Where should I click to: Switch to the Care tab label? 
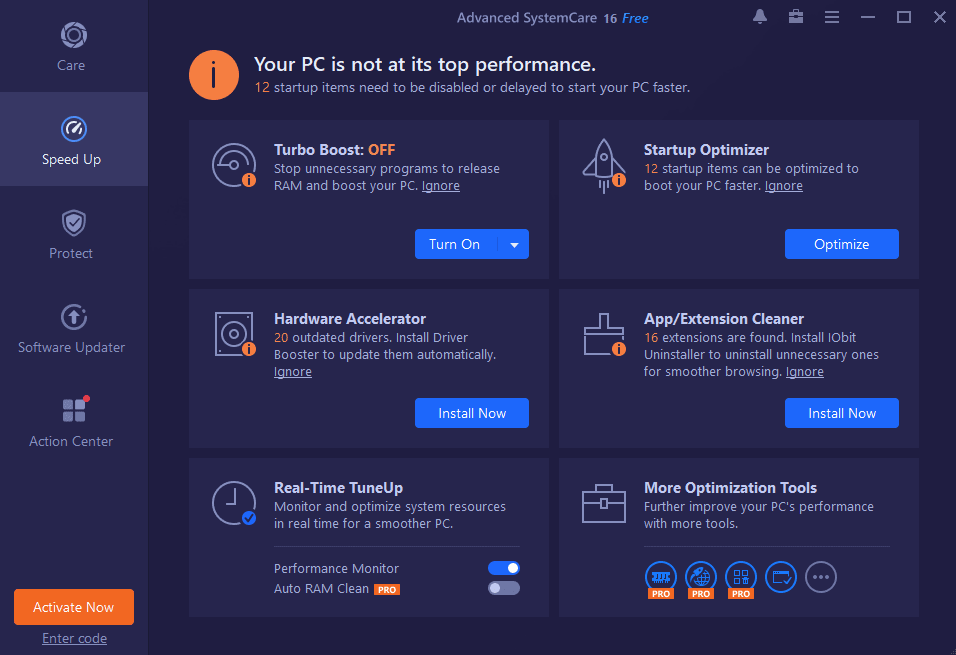click(x=71, y=65)
